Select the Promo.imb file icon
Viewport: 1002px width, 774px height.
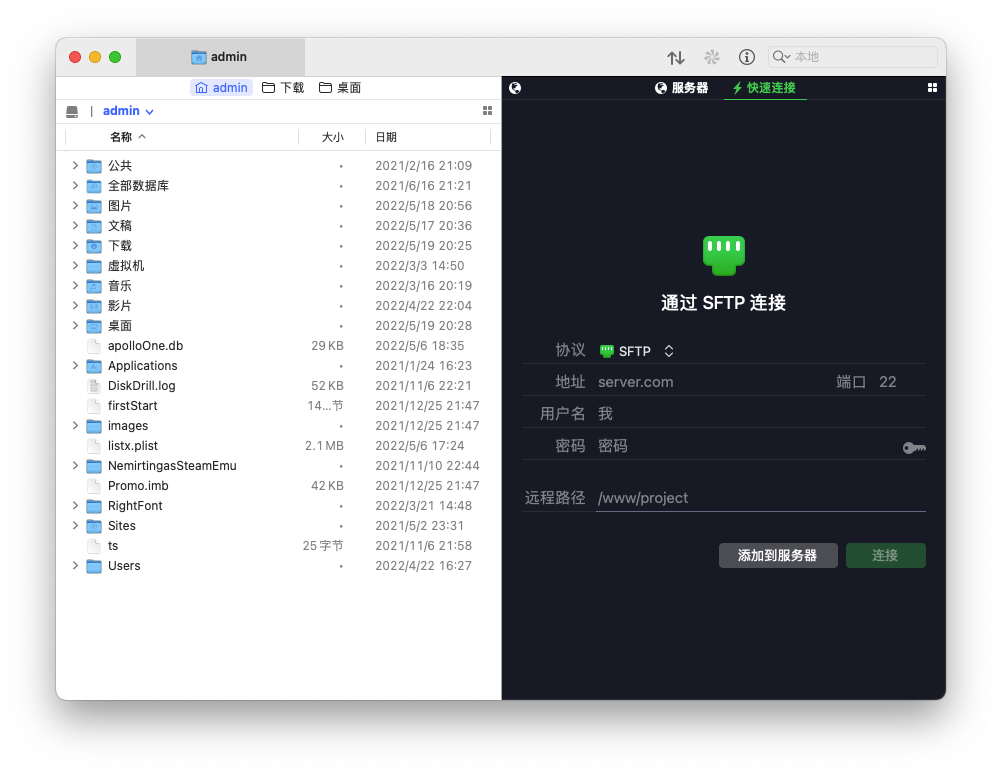[94, 486]
